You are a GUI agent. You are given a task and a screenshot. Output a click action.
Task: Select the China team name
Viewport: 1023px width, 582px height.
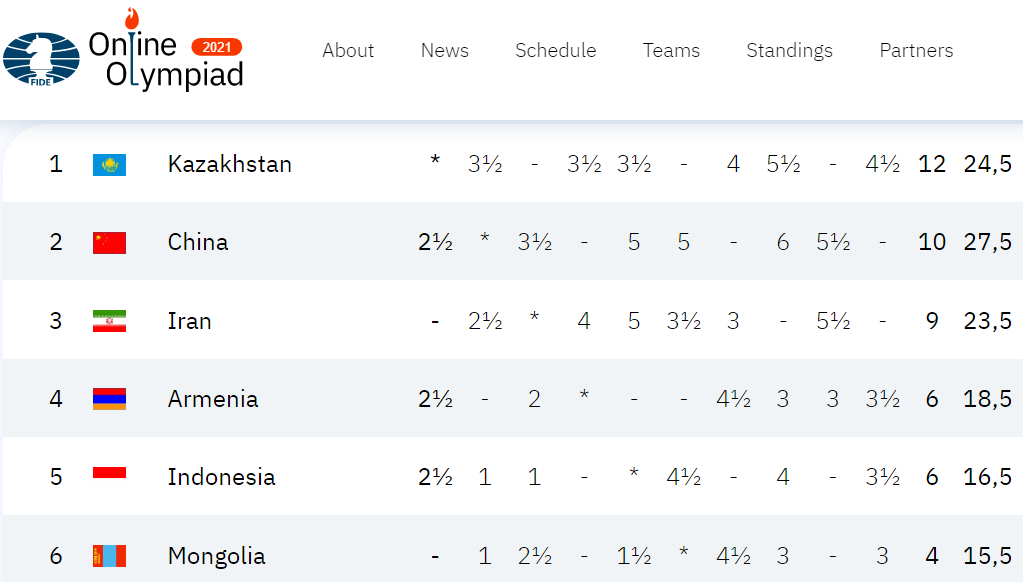tap(198, 242)
